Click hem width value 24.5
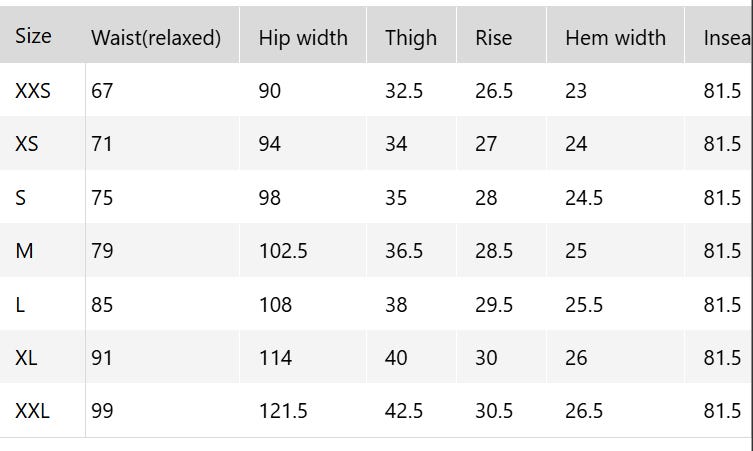 [584, 198]
